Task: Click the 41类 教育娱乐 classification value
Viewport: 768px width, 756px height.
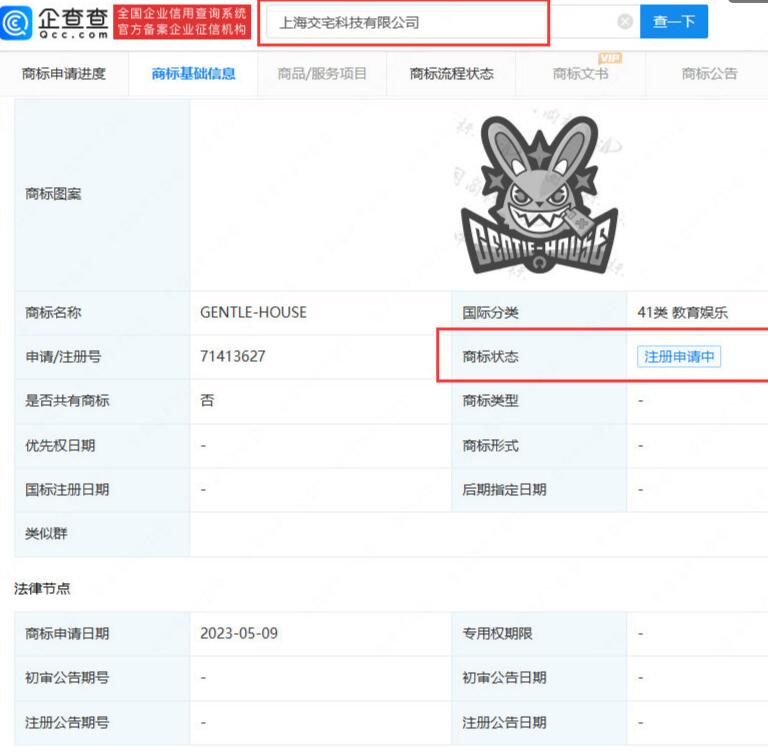Action: point(682,312)
